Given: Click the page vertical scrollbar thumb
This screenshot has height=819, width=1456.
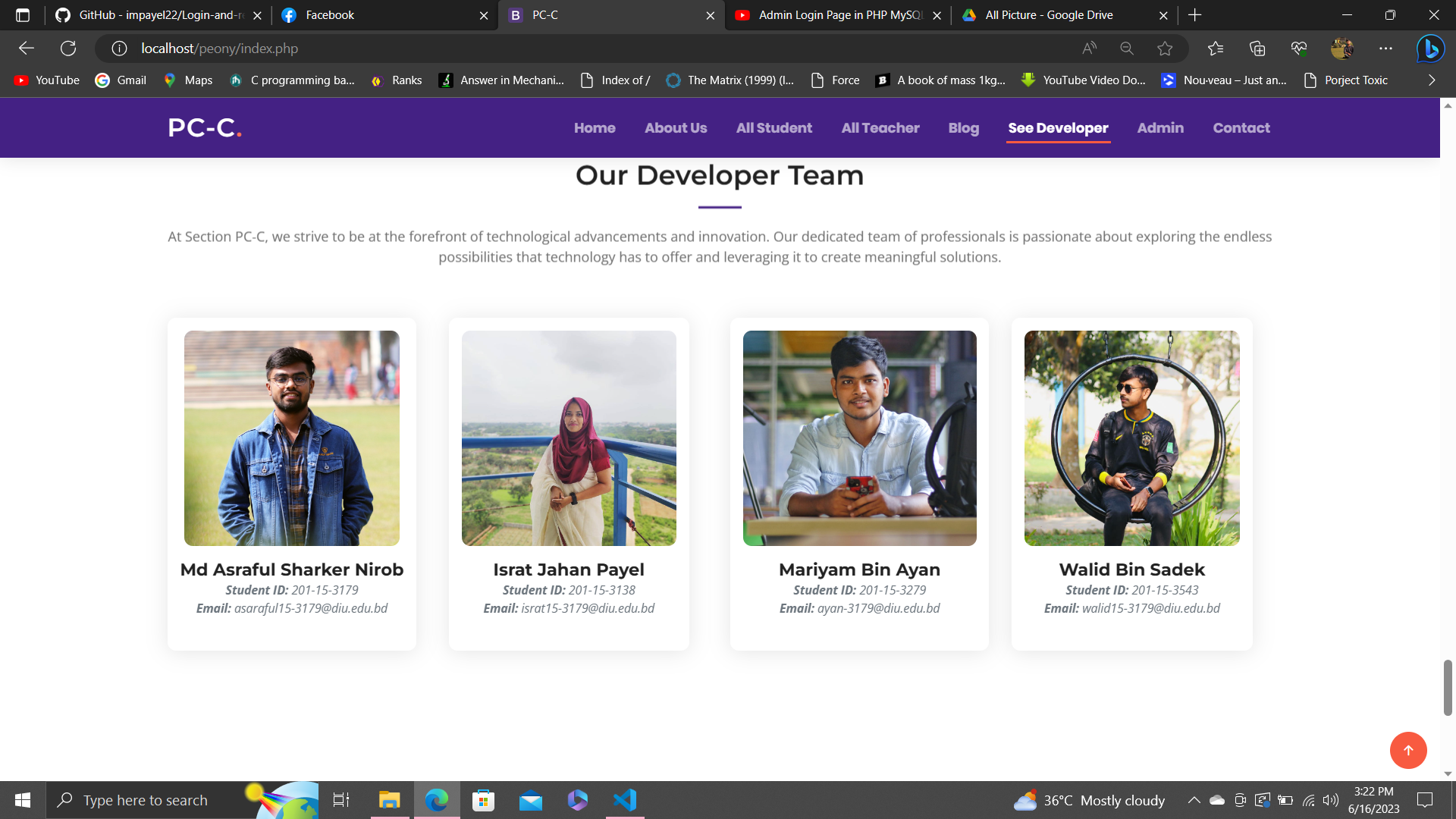Looking at the screenshot, I should click(x=1447, y=687).
